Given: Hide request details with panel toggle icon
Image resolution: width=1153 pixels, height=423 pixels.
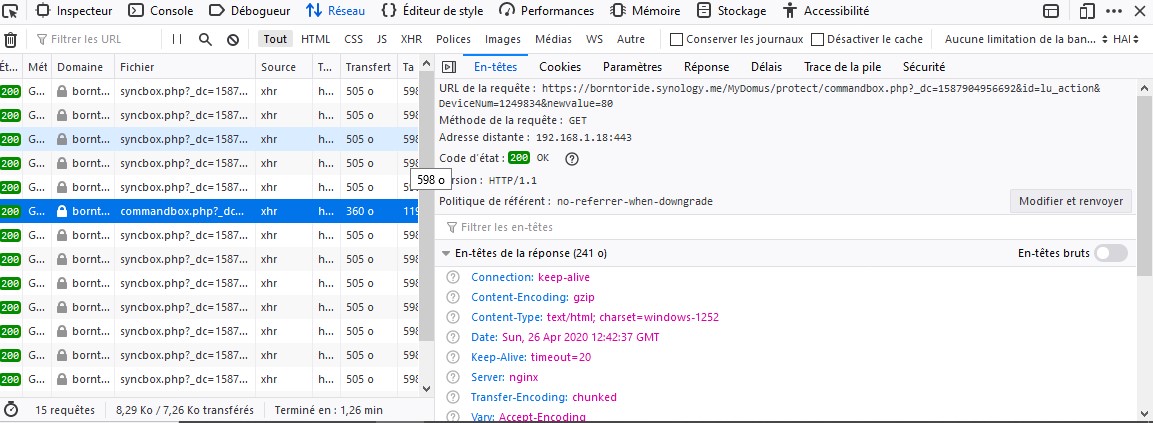Looking at the screenshot, I should click(449, 67).
